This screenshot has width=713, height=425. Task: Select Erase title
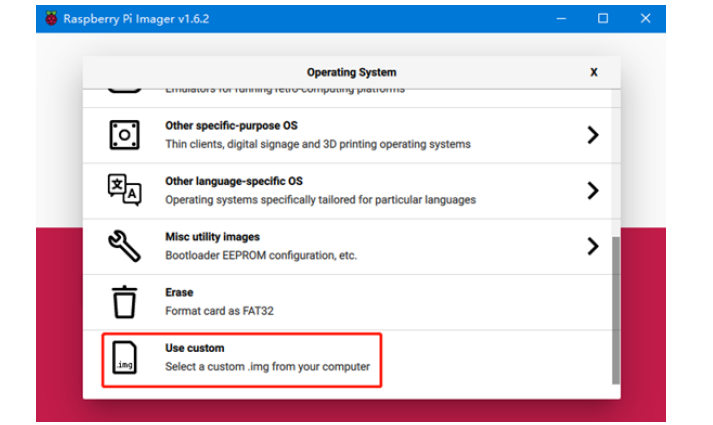[179, 292]
